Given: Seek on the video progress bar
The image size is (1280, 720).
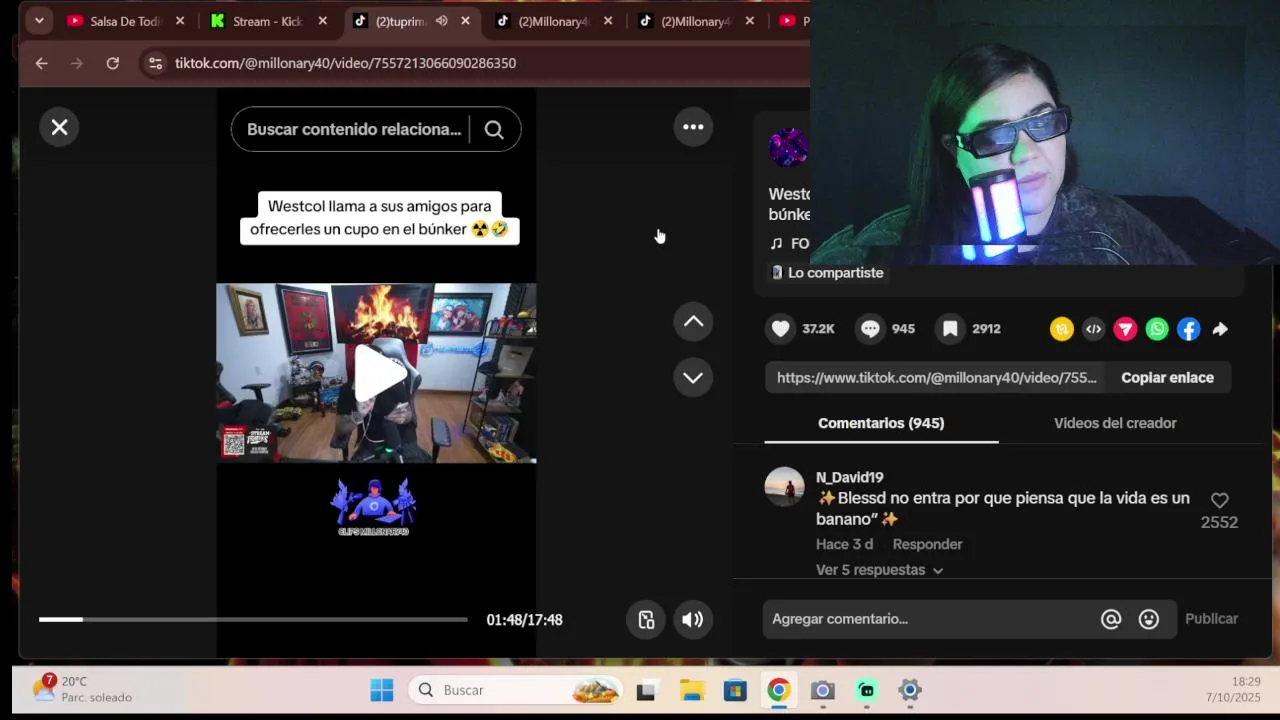Looking at the screenshot, I should [253, 620].
